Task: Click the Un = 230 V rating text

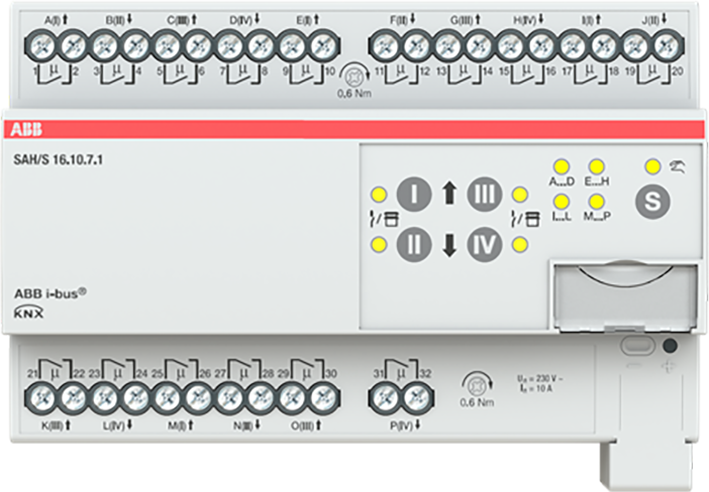Action: [540, 378]
